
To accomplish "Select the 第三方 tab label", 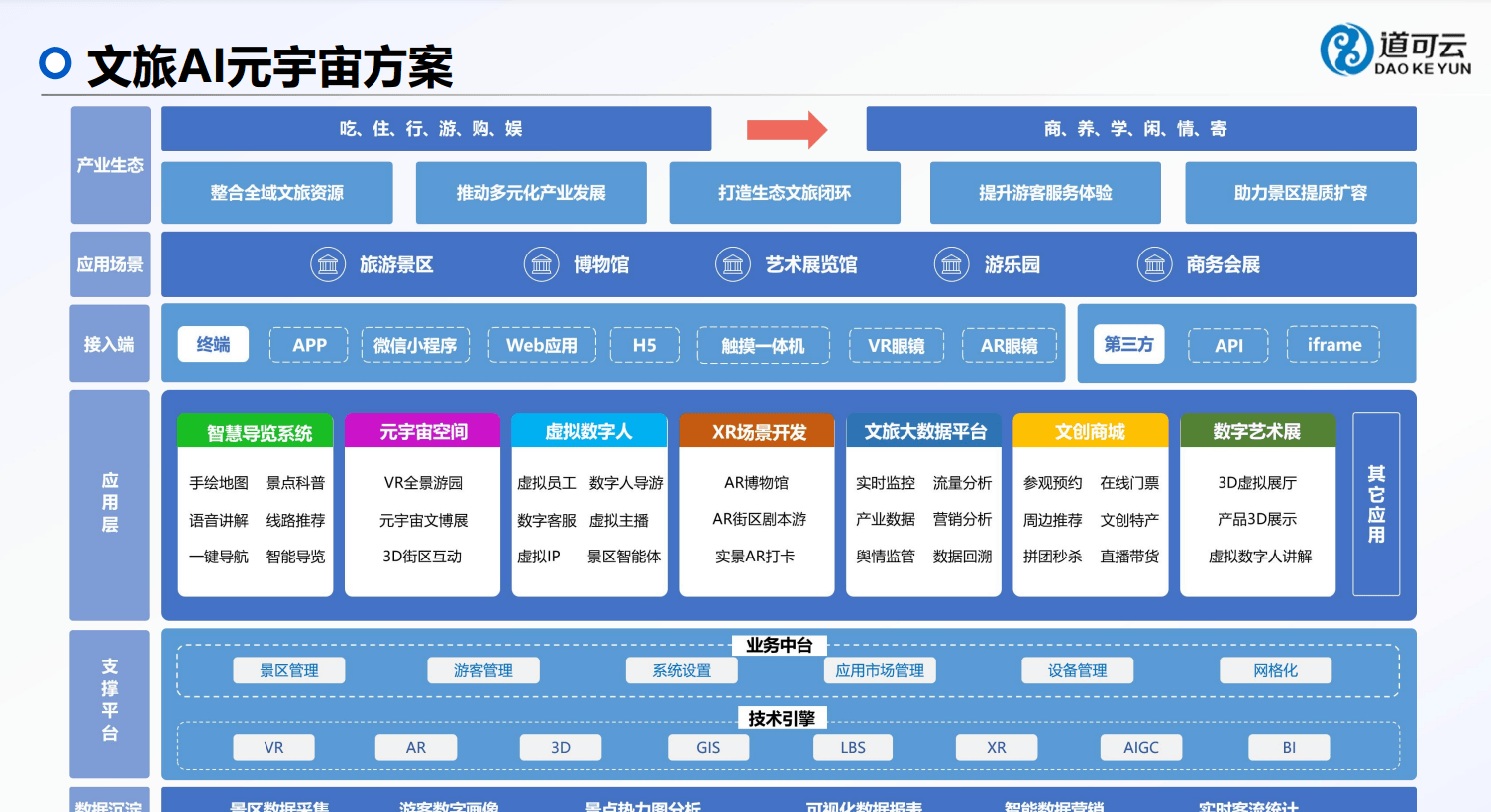I will pyautogui.click(x=1128, y=344).
